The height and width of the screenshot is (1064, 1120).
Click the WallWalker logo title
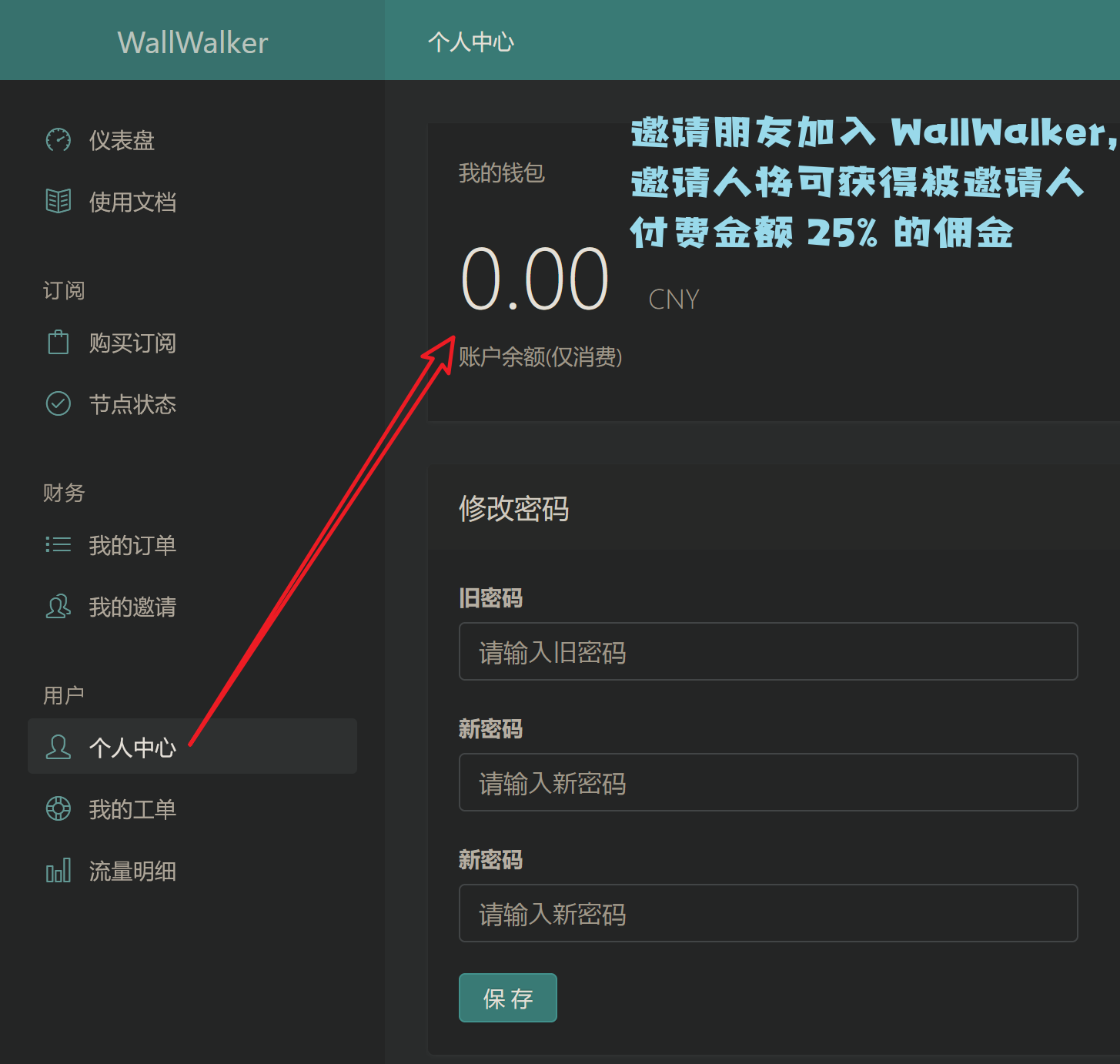click(x=192, y=42)
